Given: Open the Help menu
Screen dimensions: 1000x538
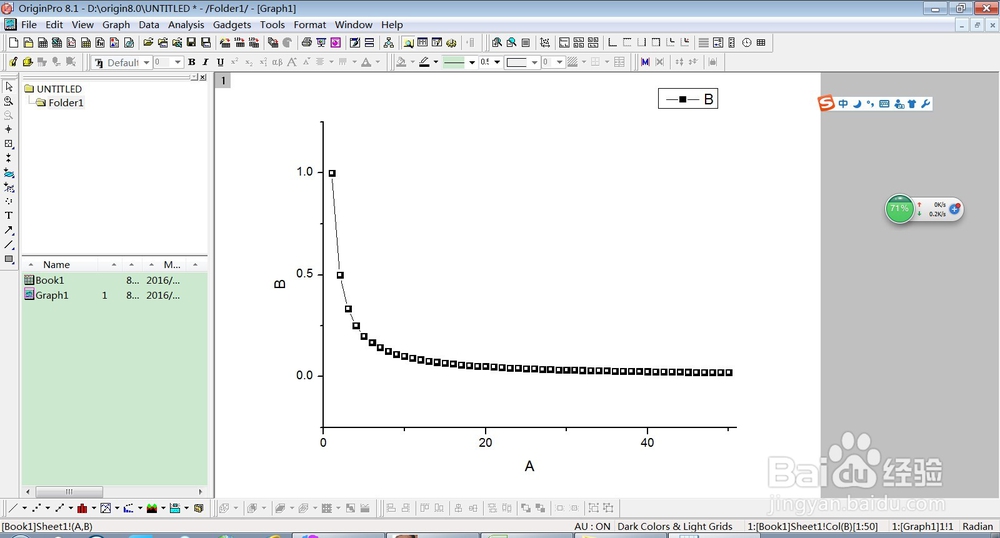Looking at the screenshot, I should pyautogui.click(x=392, y=24).
